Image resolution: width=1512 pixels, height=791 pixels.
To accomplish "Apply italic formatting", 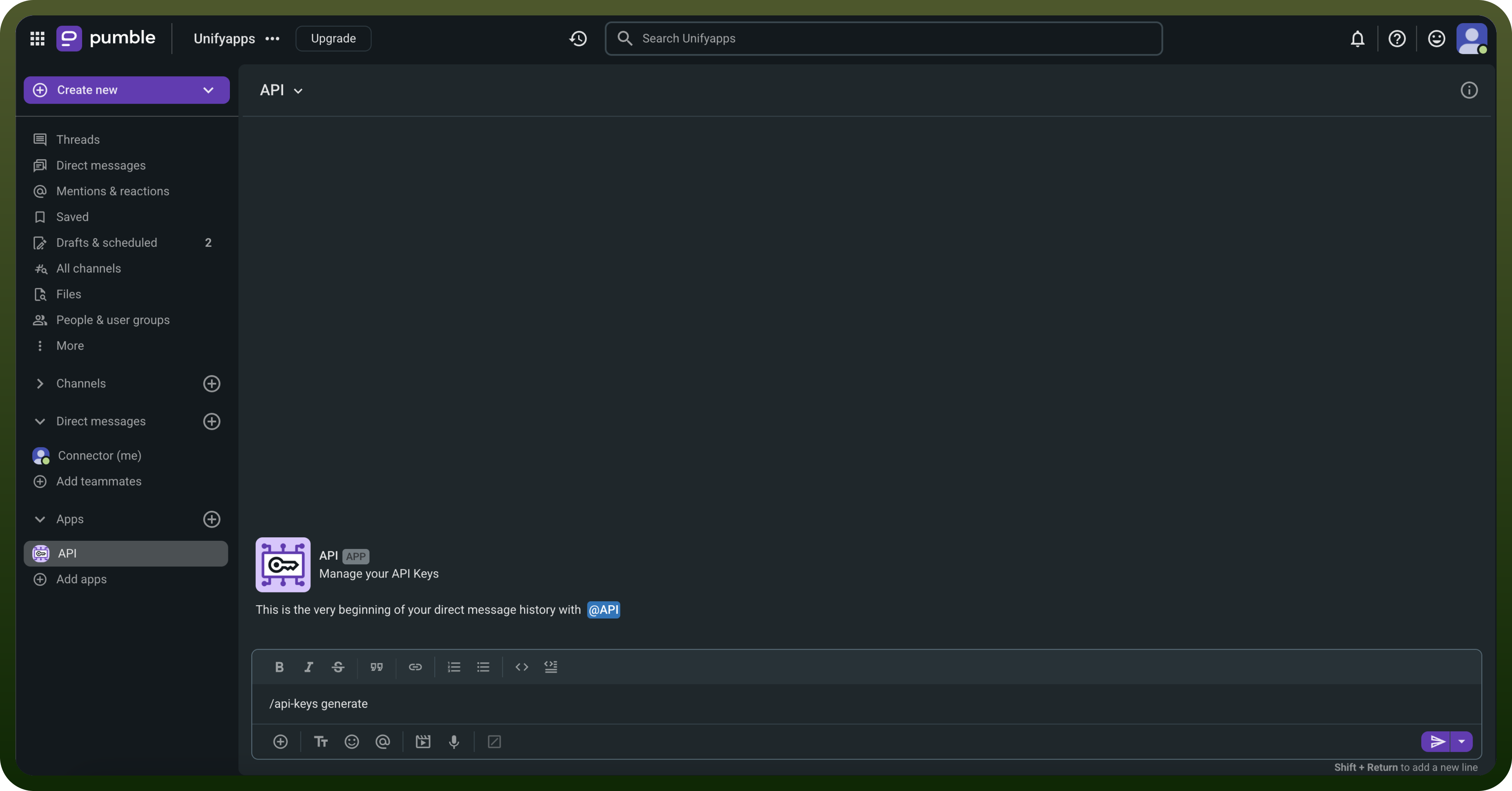I will [309, 666].
